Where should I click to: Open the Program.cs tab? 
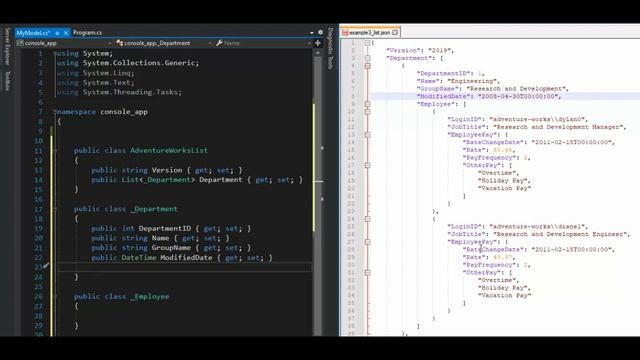pyautogui.click(x=88, y=33)
